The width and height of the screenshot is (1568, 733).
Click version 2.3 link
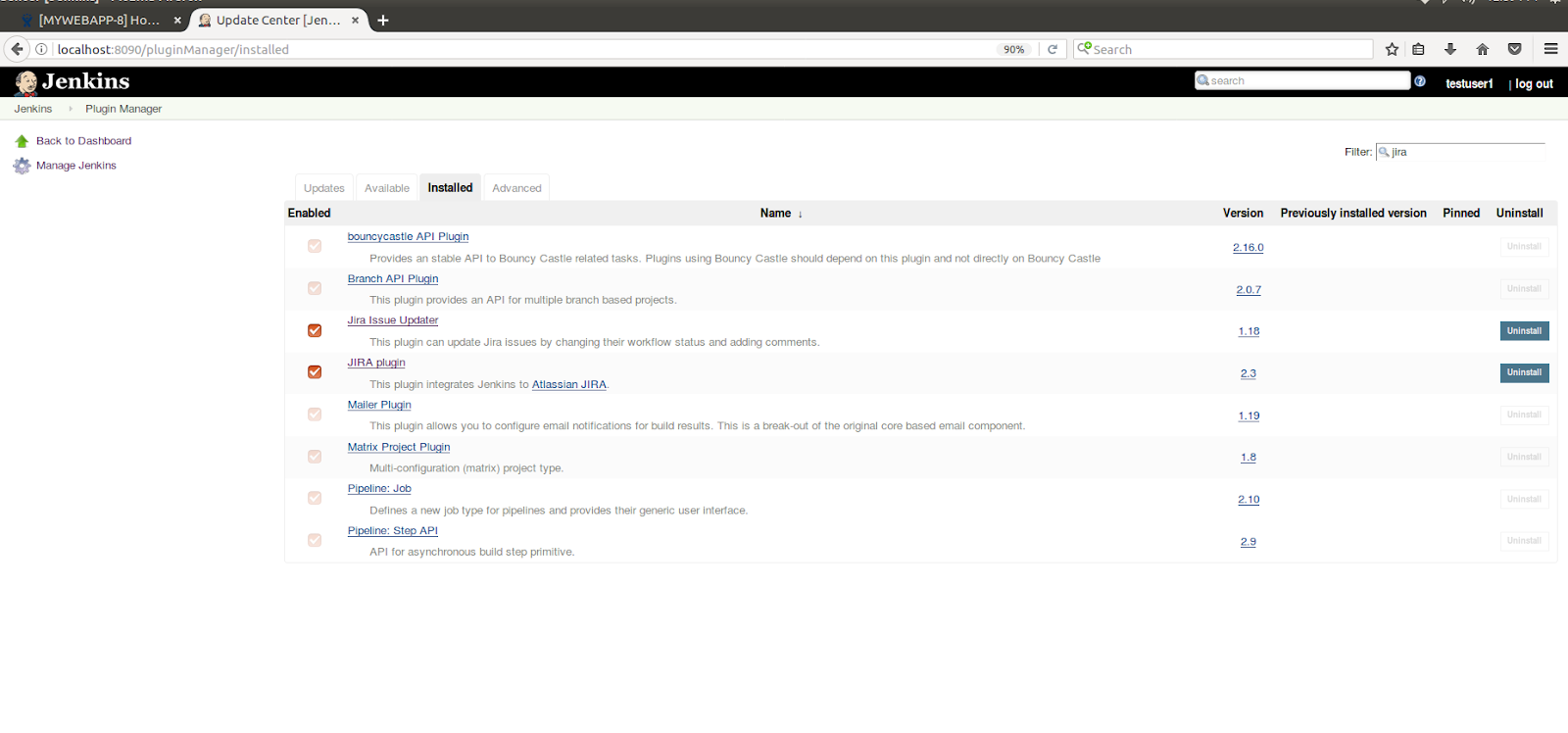[x=1248, y=373]
